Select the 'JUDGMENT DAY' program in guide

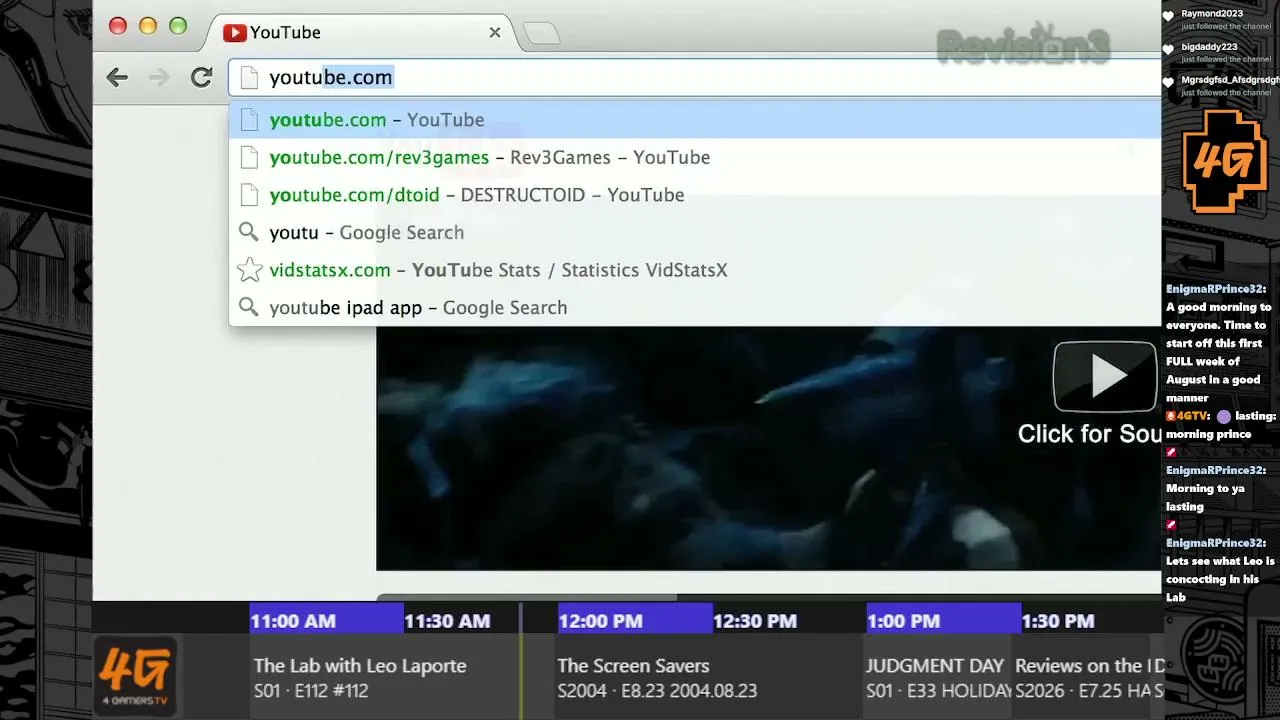[939, 677]
